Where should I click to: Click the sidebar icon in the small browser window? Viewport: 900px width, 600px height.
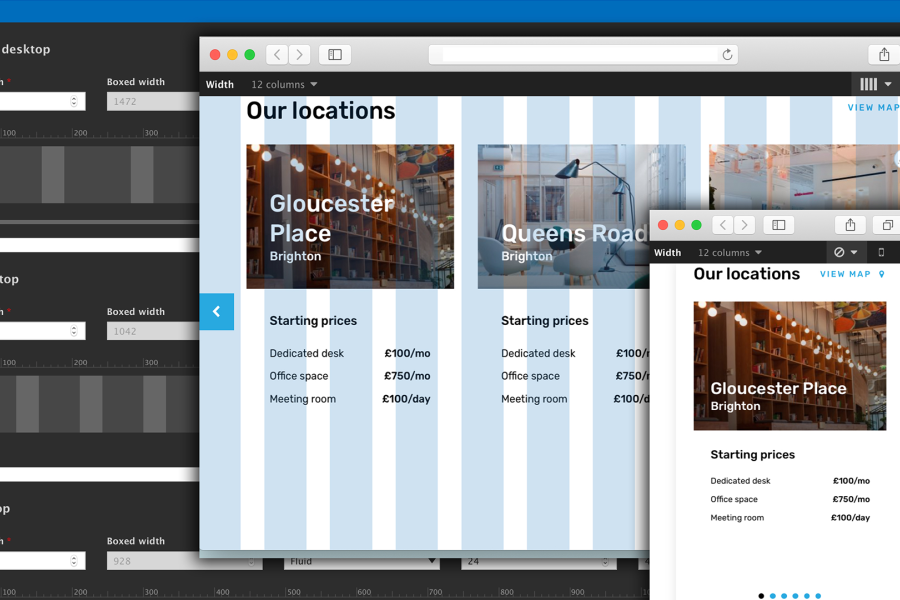(x=778, y=225)
